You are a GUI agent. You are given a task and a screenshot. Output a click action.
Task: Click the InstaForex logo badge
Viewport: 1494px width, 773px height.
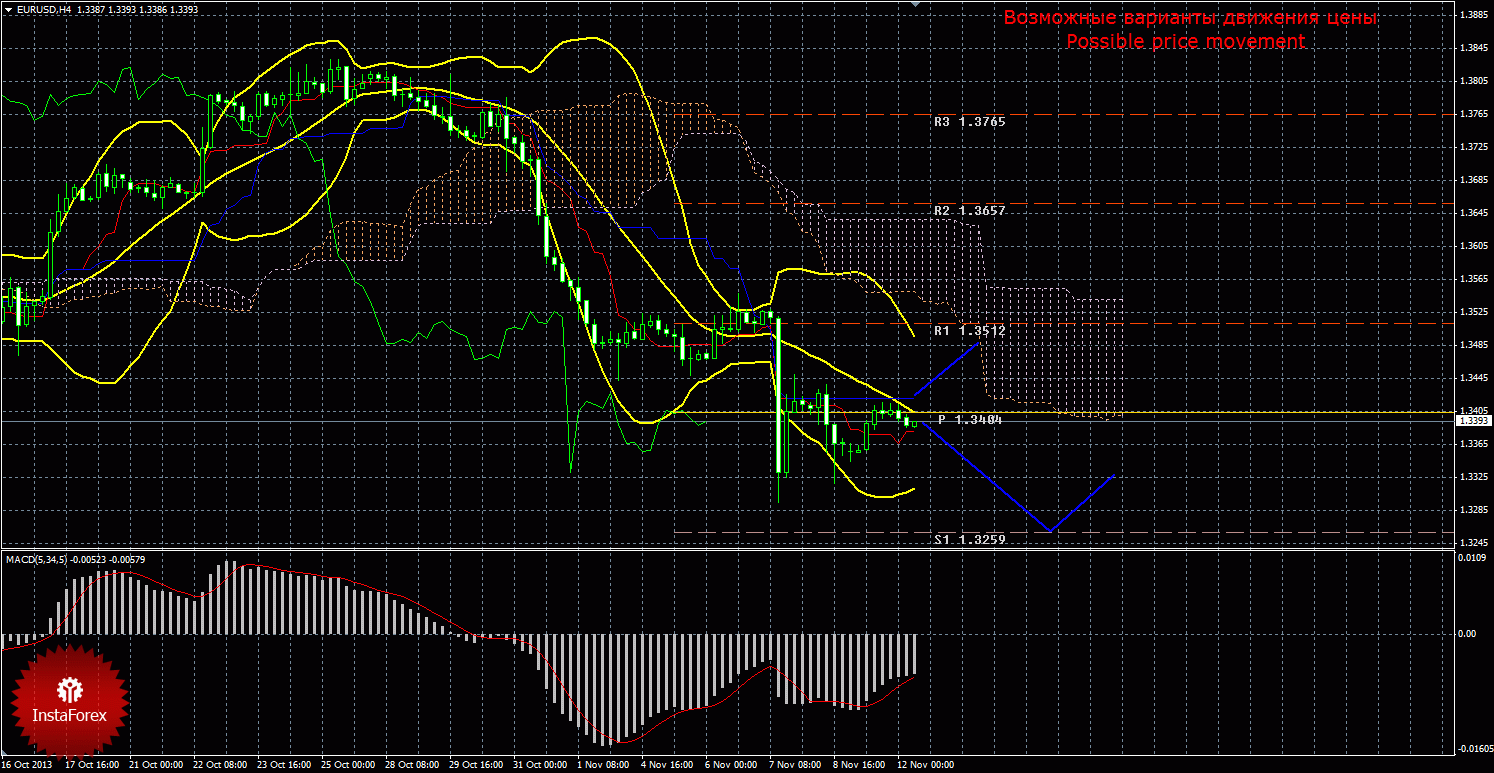coord(69,698)
